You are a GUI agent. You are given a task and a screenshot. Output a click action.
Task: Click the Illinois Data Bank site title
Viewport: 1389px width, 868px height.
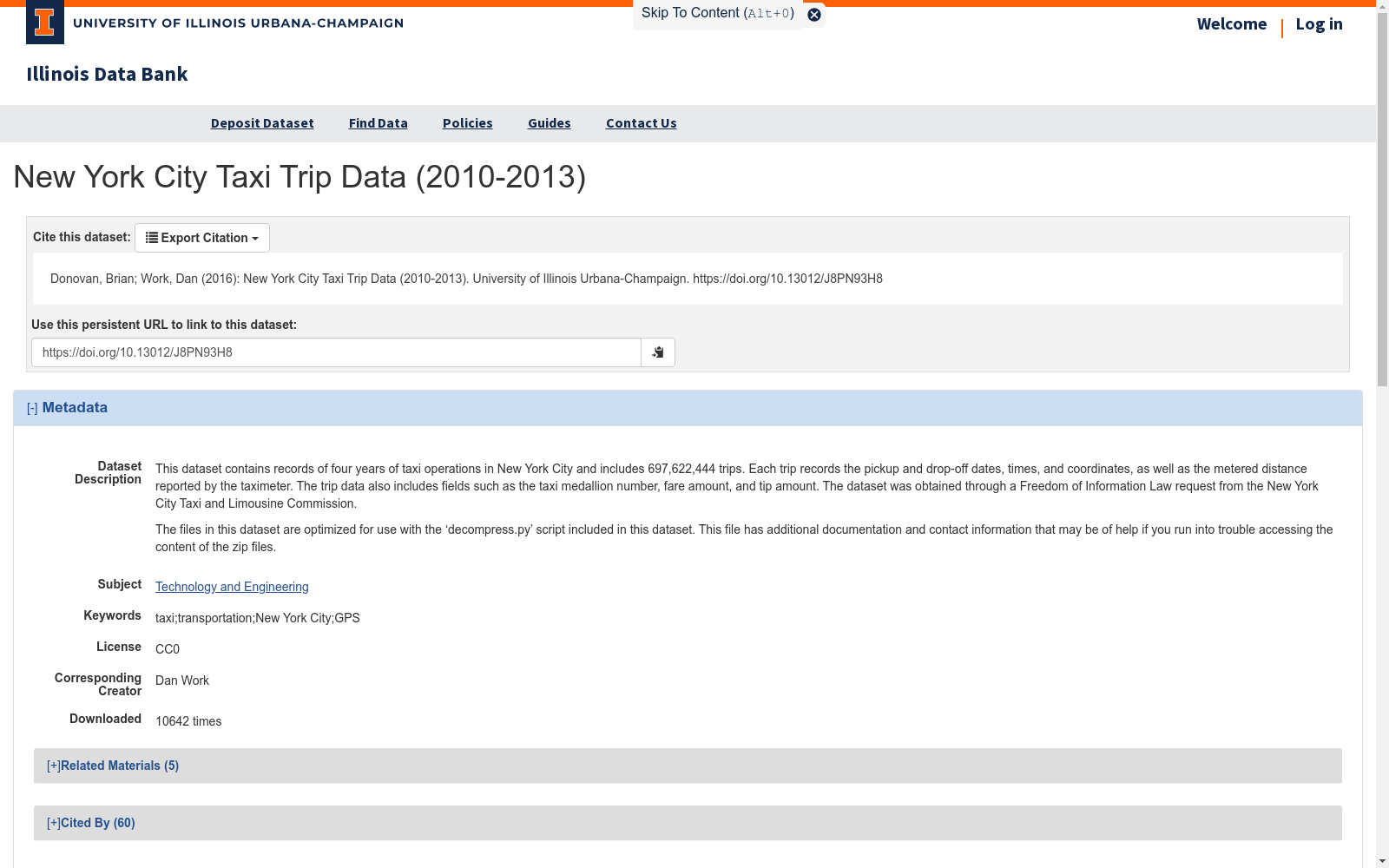tap(108, 75)
